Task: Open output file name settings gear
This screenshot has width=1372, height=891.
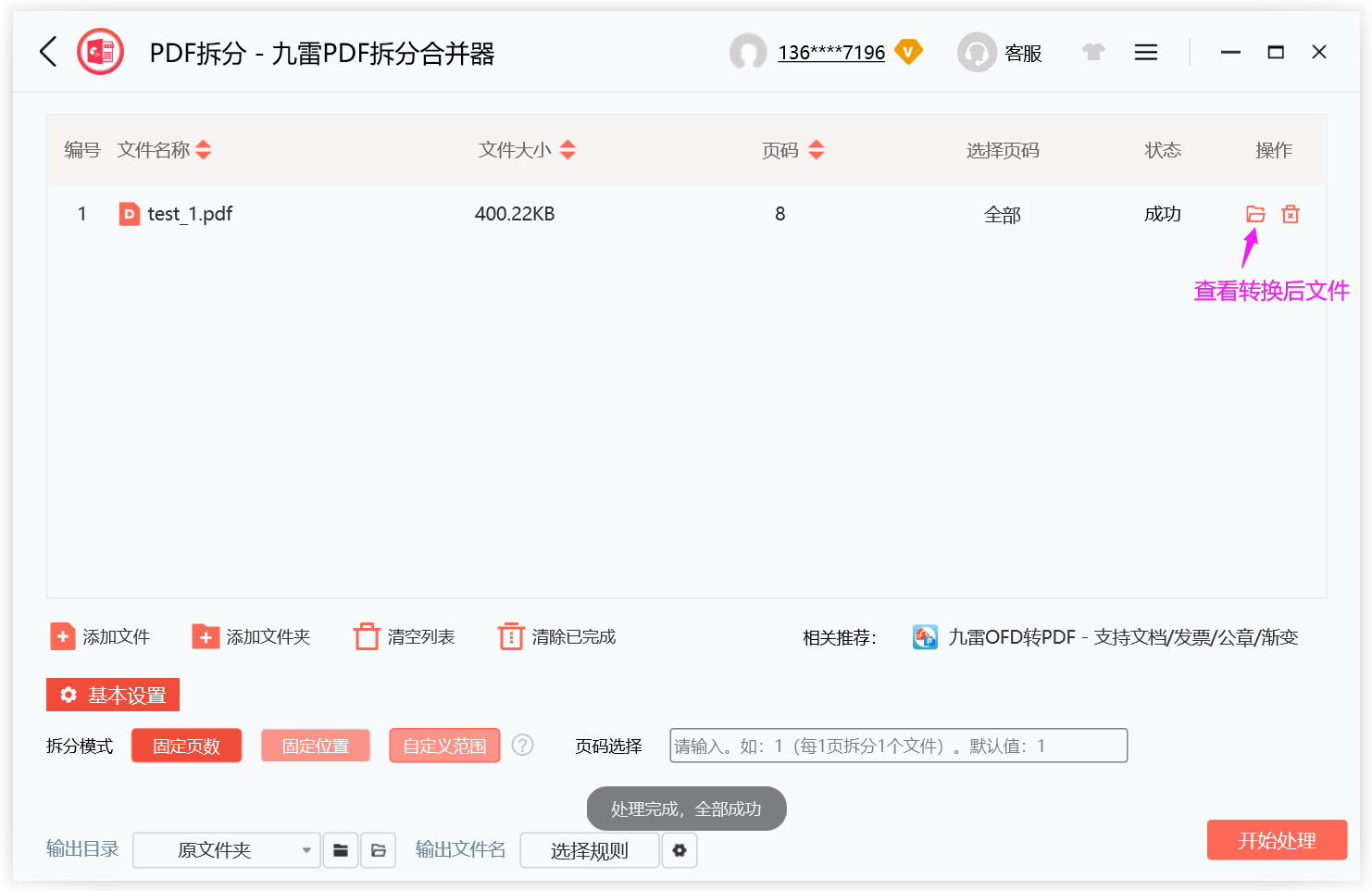Action: click(680, 850)
